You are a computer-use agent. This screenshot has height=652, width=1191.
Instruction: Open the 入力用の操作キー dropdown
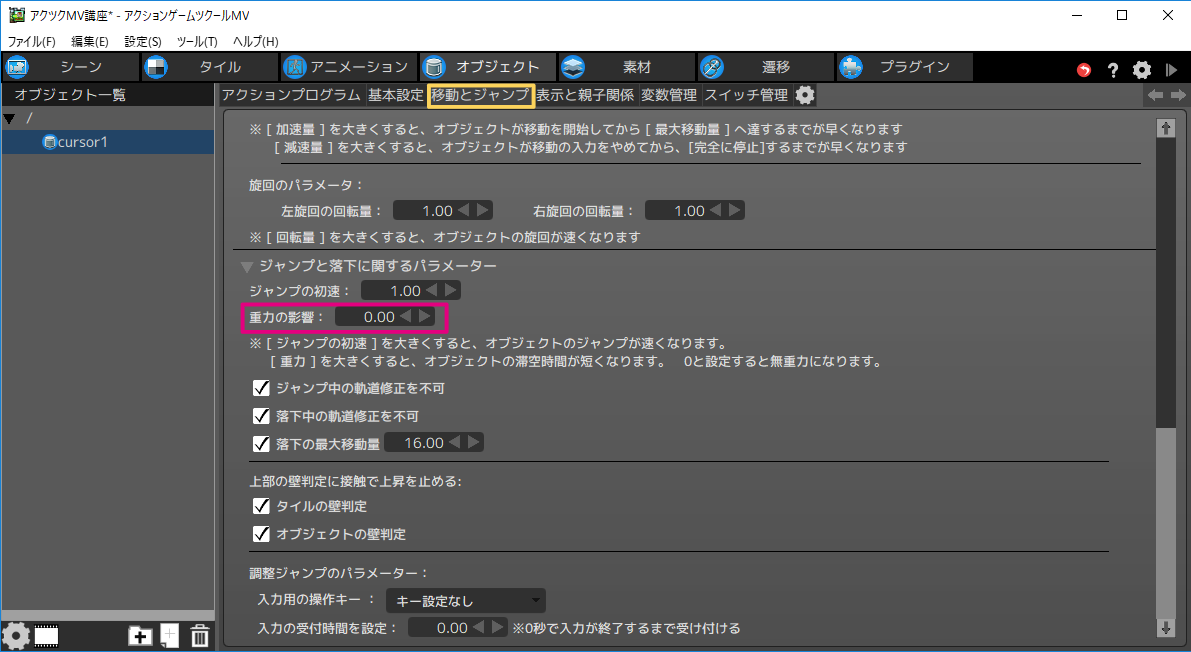(x=465, y=601)
